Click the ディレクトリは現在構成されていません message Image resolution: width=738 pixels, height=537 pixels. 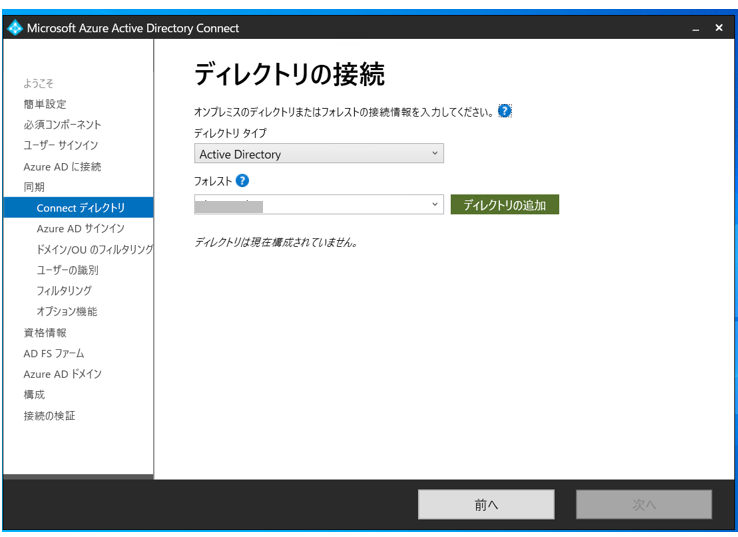coord(276,242)
